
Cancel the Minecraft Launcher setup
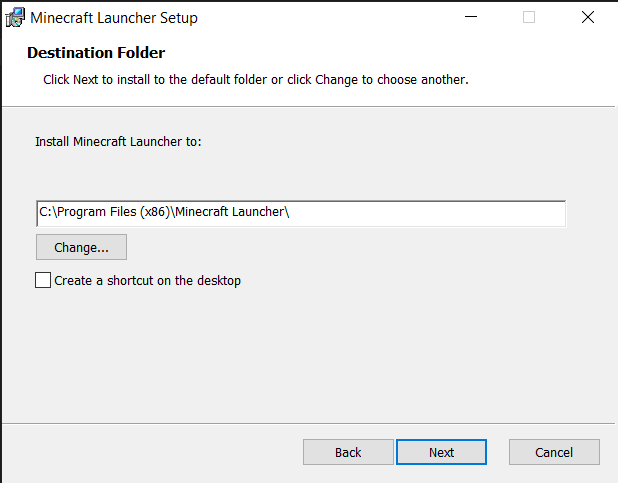[554, 452]
